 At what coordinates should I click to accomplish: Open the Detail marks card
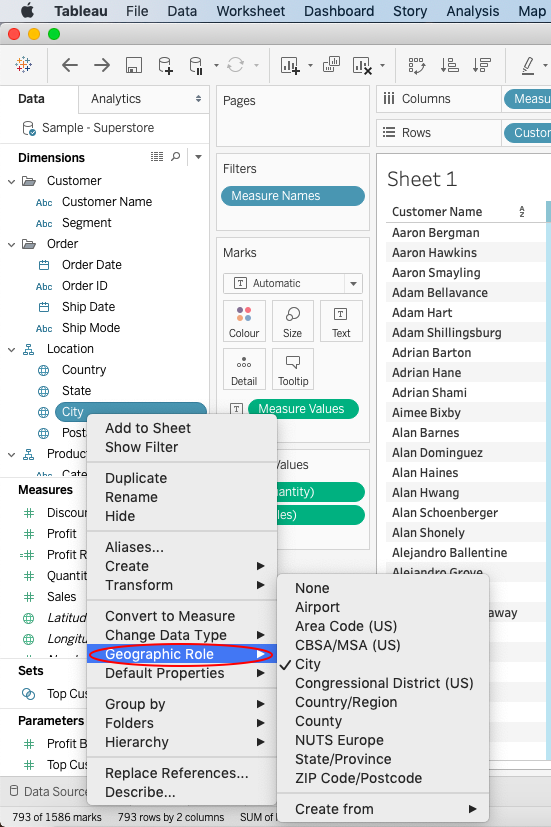pyautogui.click(x=244, y=369)
